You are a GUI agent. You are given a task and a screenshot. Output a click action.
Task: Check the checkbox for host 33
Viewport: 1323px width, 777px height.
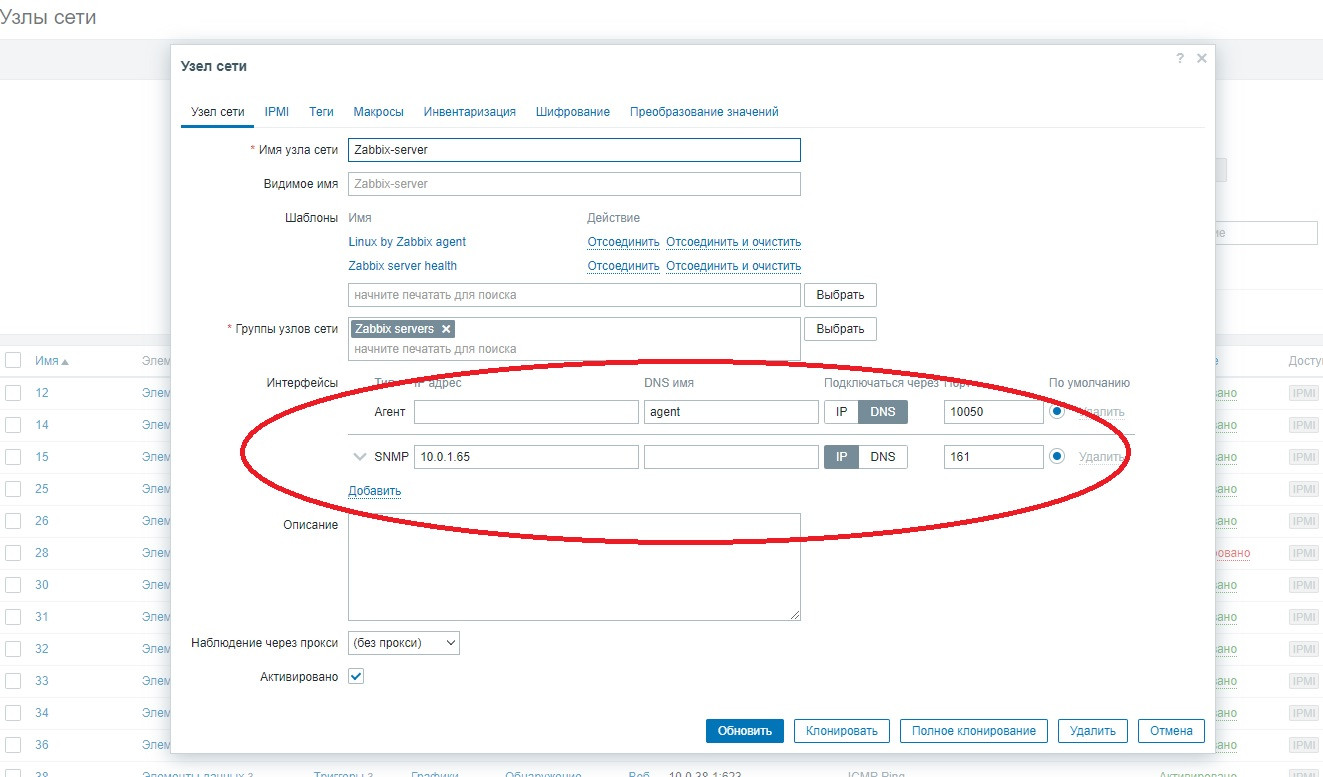[13, 681]
